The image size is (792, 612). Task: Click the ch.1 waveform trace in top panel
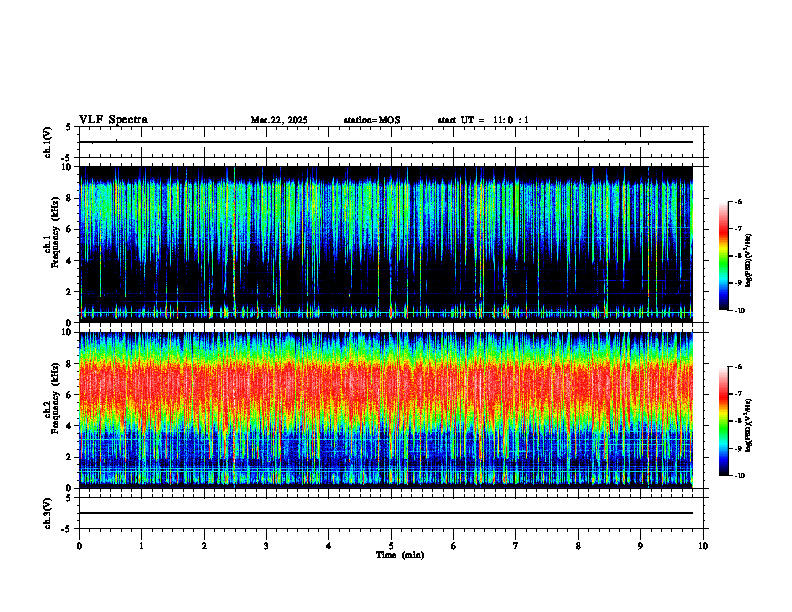(386, 142)
